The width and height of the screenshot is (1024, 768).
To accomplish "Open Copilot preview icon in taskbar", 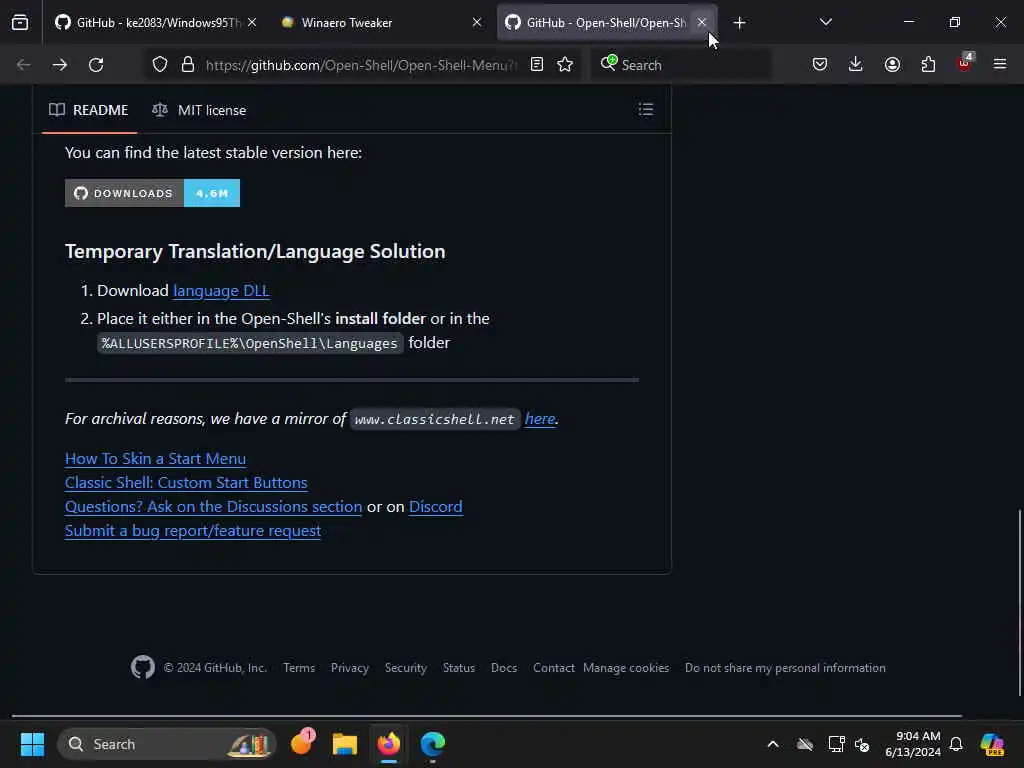I will tap(992, 744).
